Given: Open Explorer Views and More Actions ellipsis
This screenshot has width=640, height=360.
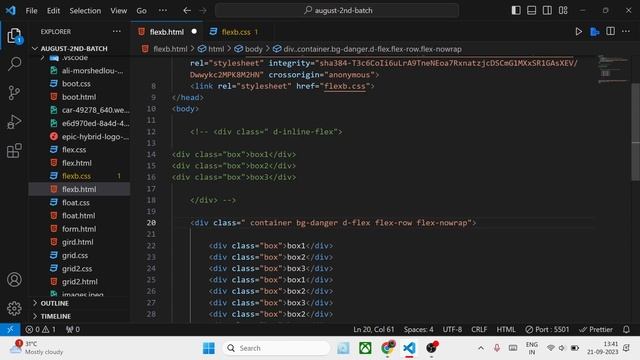Looking at the screenshot, I should click(x=117, y=31).
